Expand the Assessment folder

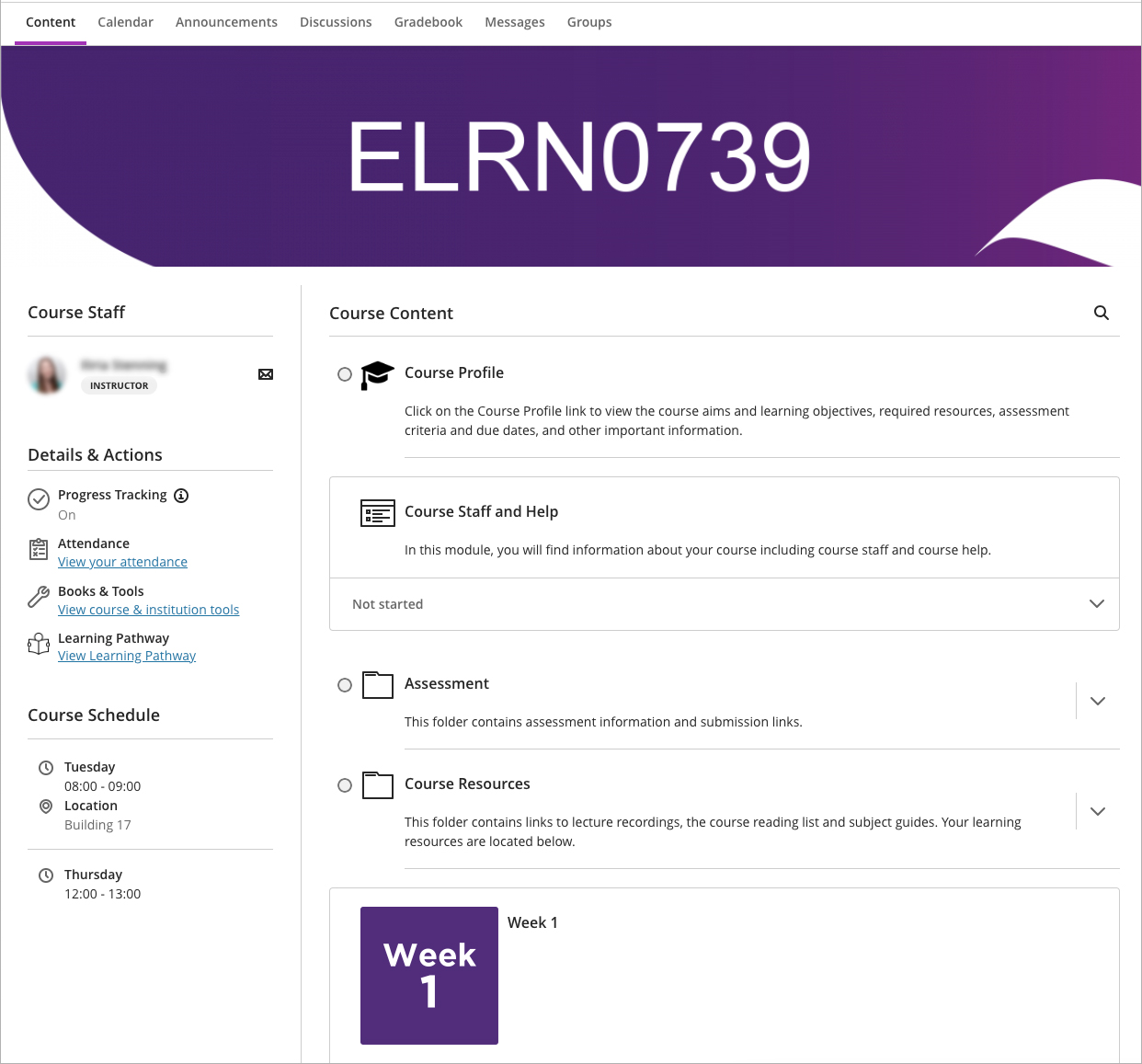1097,701
